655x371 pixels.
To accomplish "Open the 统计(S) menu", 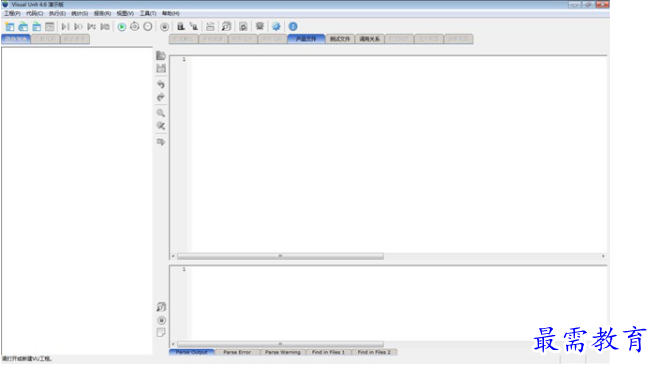I will click(x=79, y=13).
